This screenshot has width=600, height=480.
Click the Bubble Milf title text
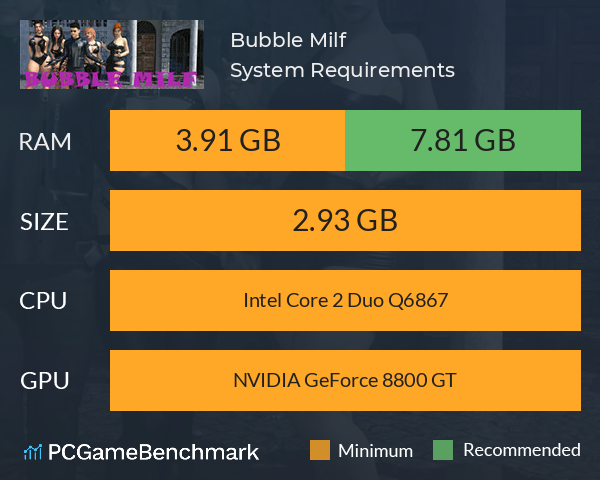click(288, 40)
